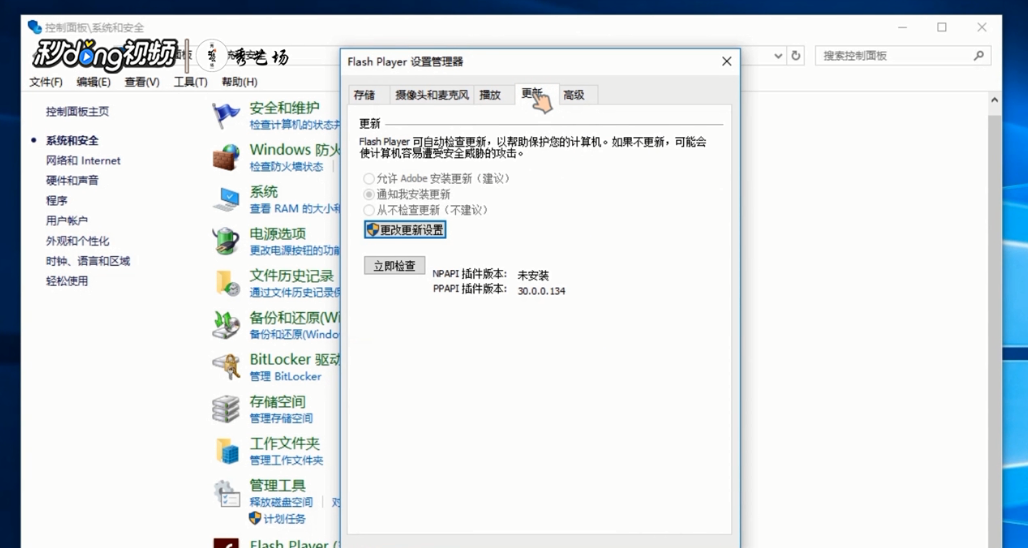This screenshot has width=1028, height=548.
Task: Open the 查看(V) menu
Action: point(142,82)
